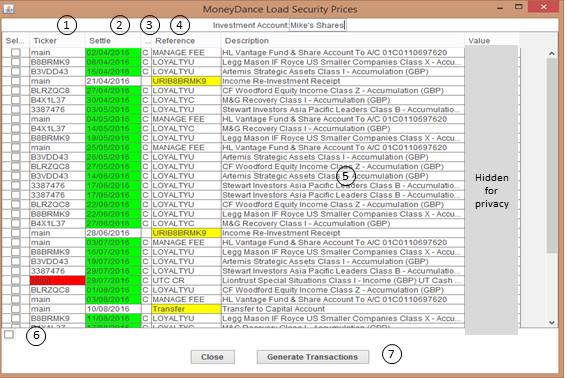Check the 30/04/2016 B4X1L37 row box
Image resolution: width=567 pixels, height=378 pixels.
[x=16, y=100]
